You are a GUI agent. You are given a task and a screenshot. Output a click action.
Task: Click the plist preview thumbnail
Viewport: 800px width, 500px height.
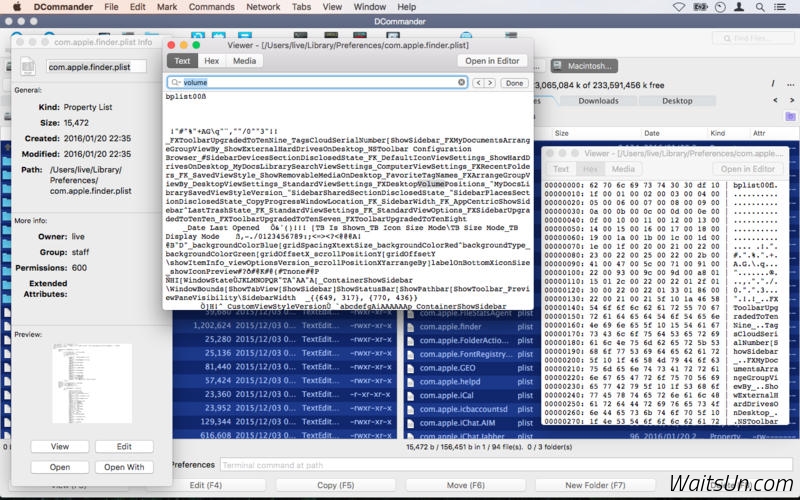pos(92,384)
